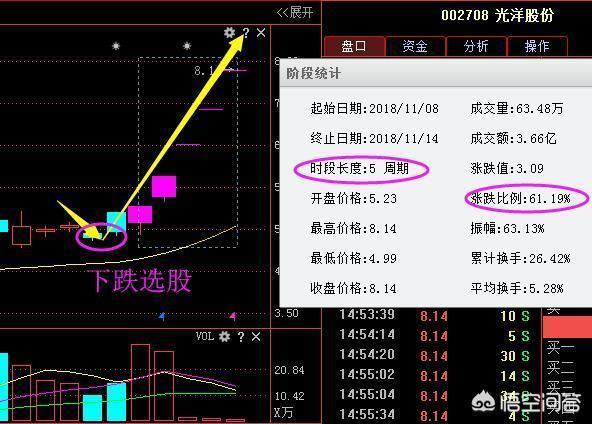Click the 002708 光洋股份 stock title
592x424 pixels.
pyautogui.click(x=498, y=15)
